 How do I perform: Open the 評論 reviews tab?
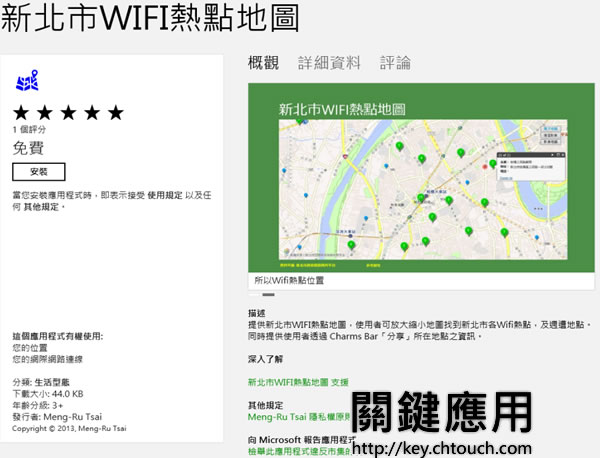click(x=395, y=63)
